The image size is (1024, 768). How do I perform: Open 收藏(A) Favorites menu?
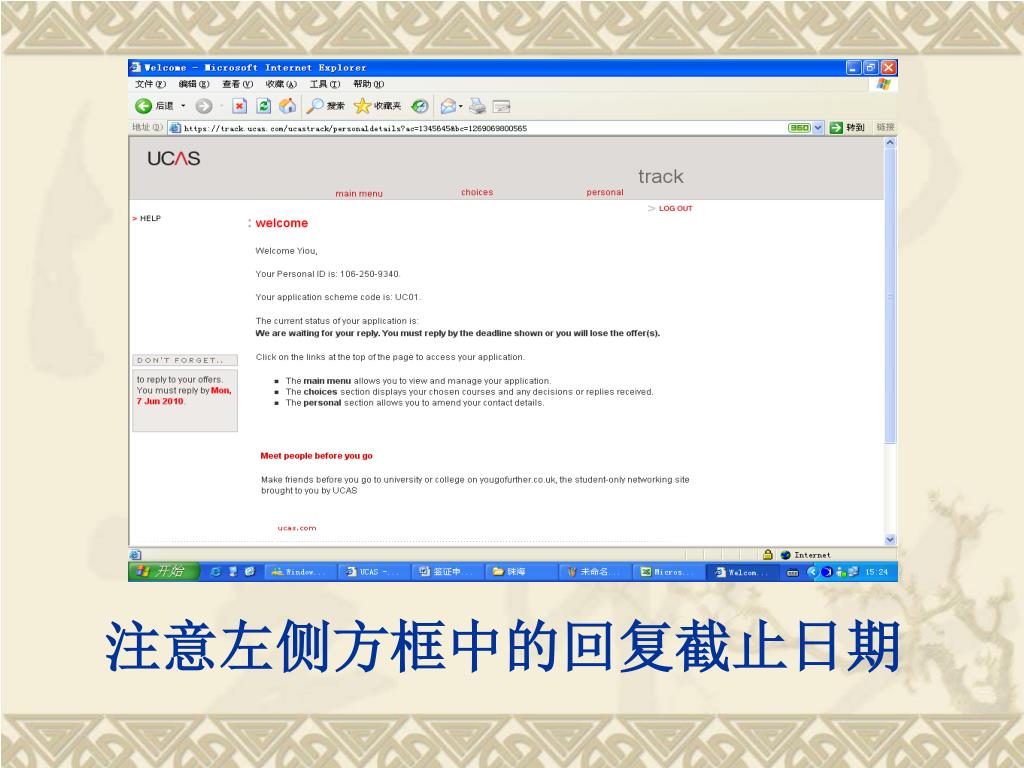281,84
